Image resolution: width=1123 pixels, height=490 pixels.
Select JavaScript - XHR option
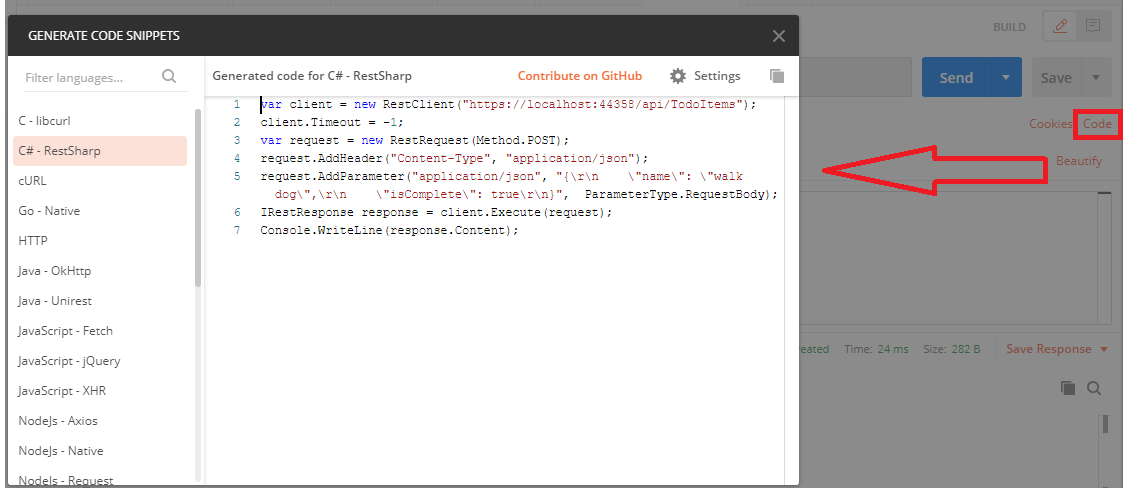pos(100,391)
